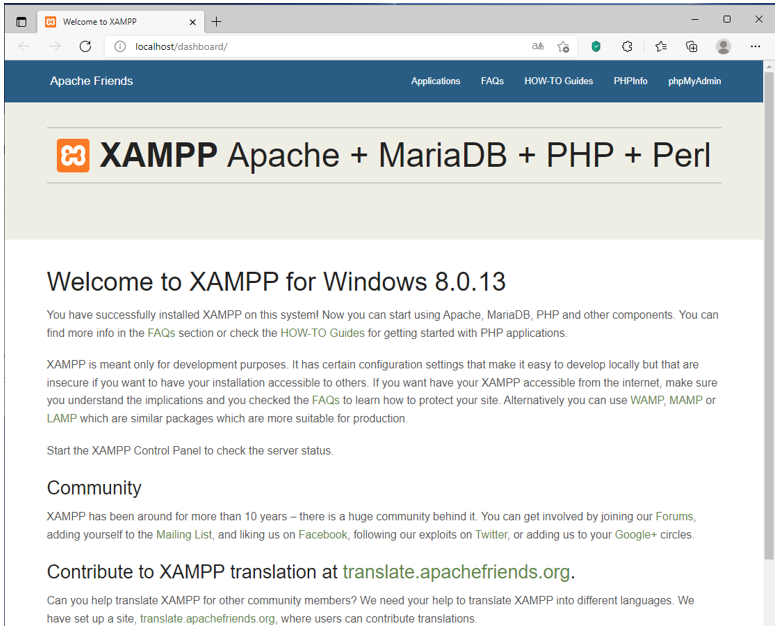
Task: Maximize the browser window
Action: pyautogui.click(x=727, y=19)
